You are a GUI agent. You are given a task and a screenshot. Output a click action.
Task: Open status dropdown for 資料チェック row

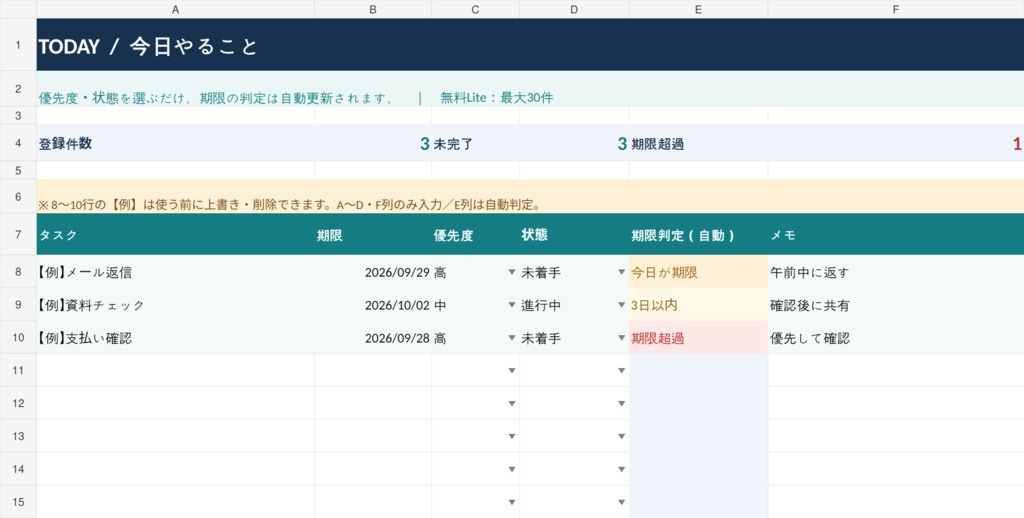click(622, 304)
